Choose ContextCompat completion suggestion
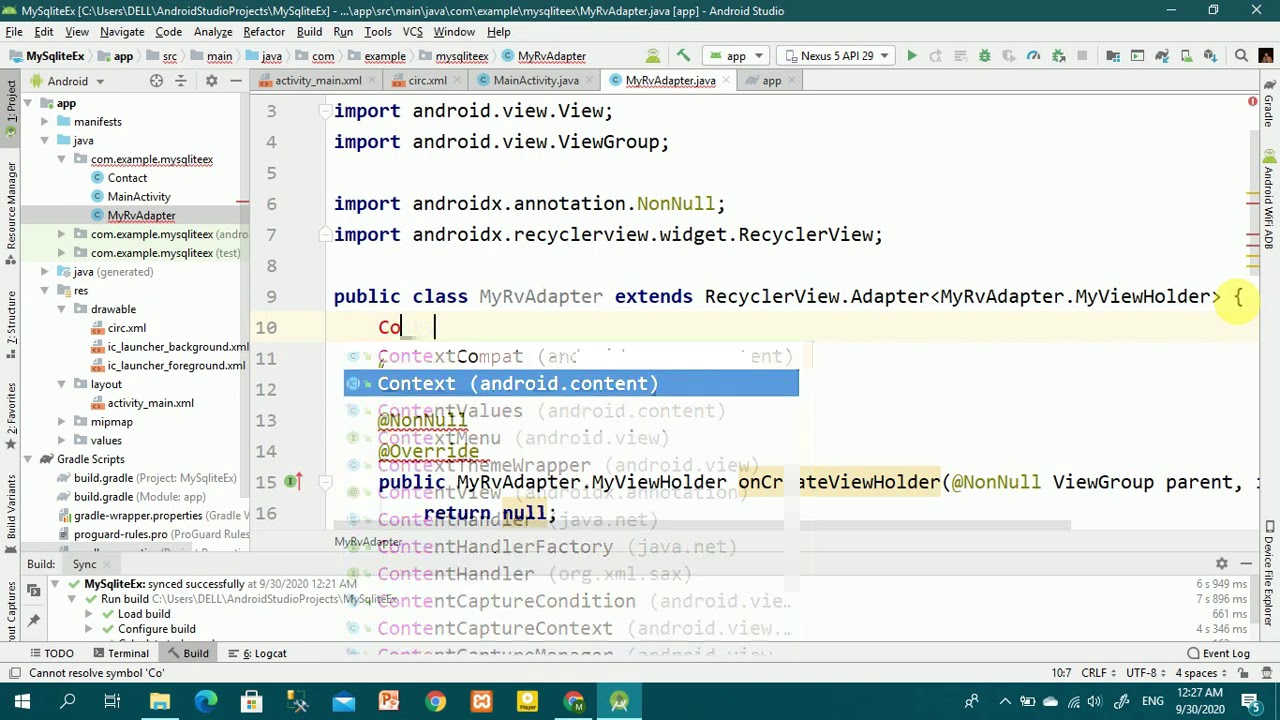The width and height of the screenshot is (1280, 720). (x=571, y=357)
